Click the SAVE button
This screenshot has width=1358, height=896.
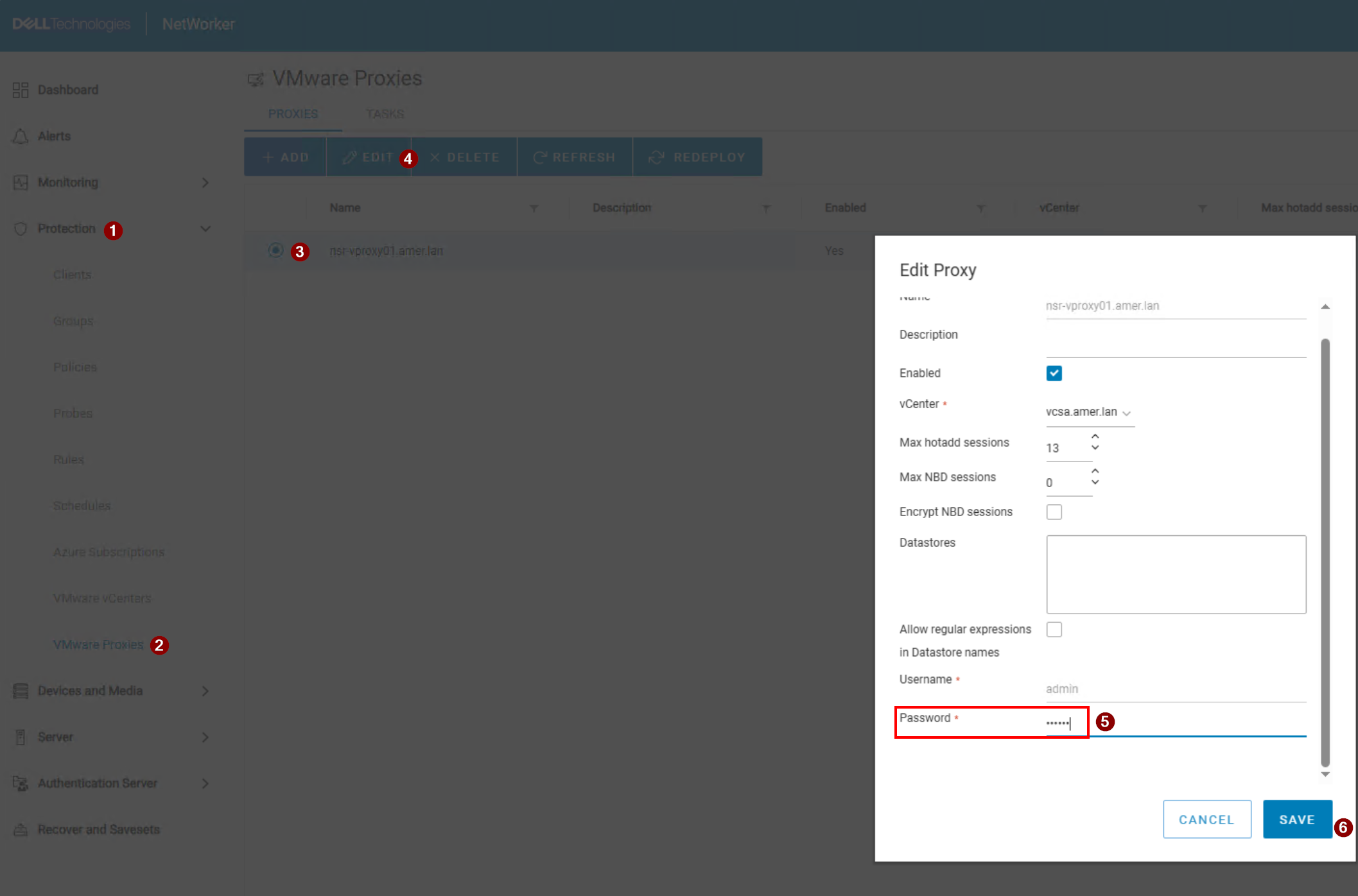1297,819
